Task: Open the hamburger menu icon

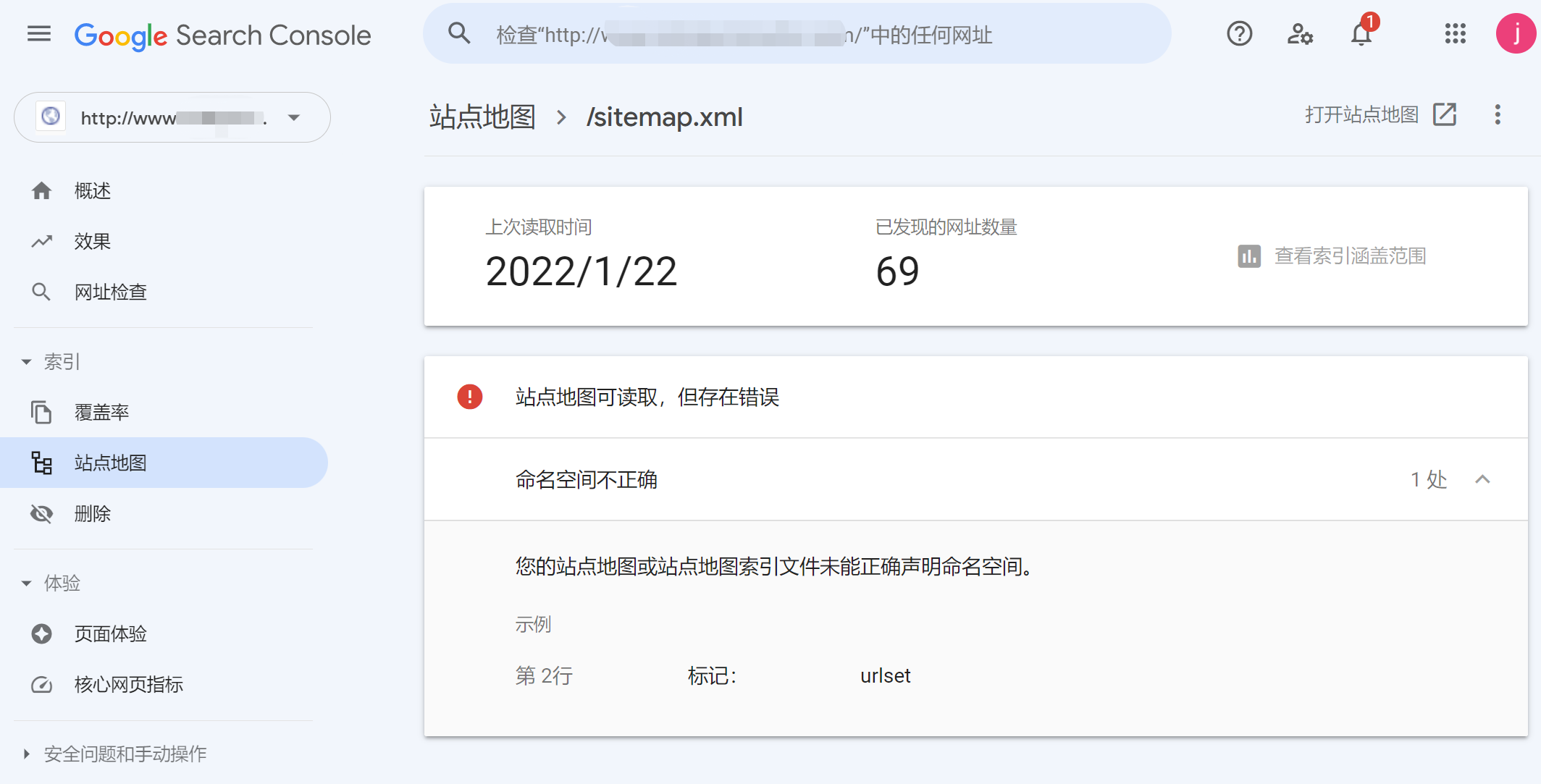Action: (x=38, y=35)
